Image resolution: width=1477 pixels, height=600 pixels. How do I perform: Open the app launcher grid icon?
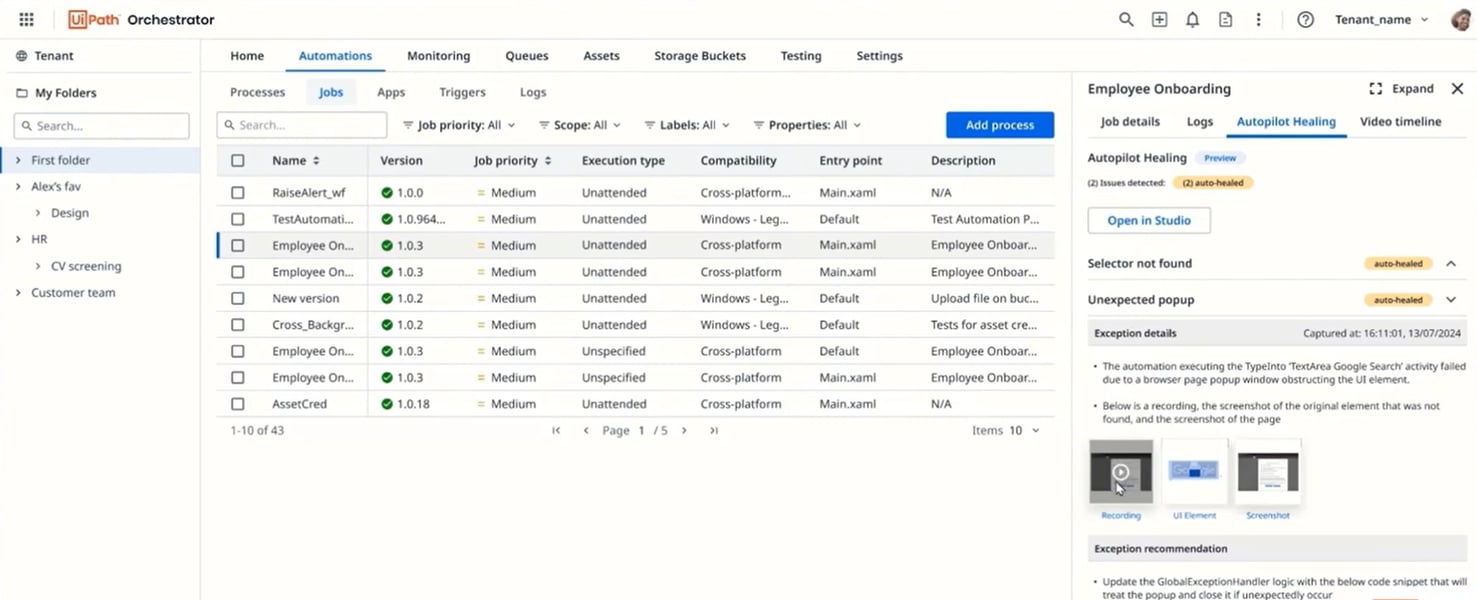pyautogui.click(x=27, y=19)
